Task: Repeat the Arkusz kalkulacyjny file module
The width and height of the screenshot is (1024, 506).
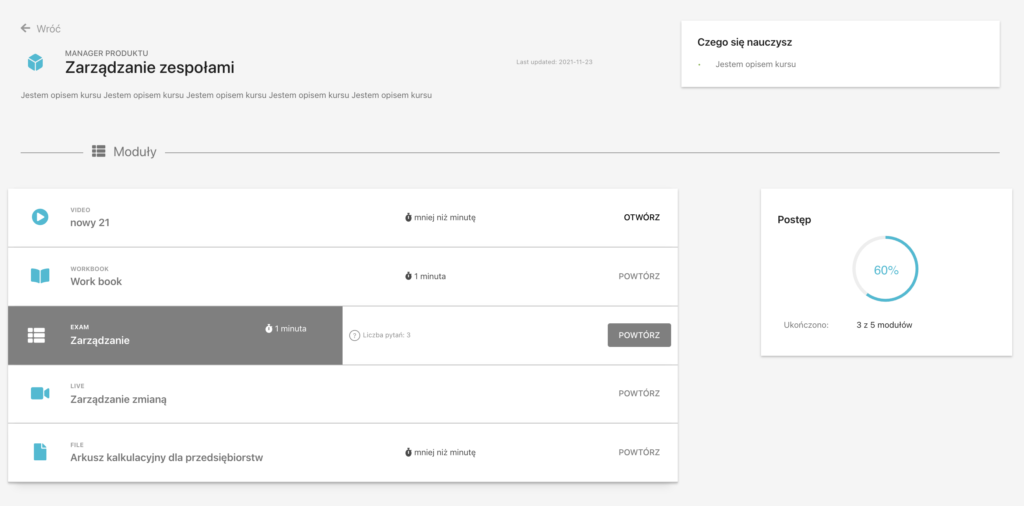Action: 639,452
